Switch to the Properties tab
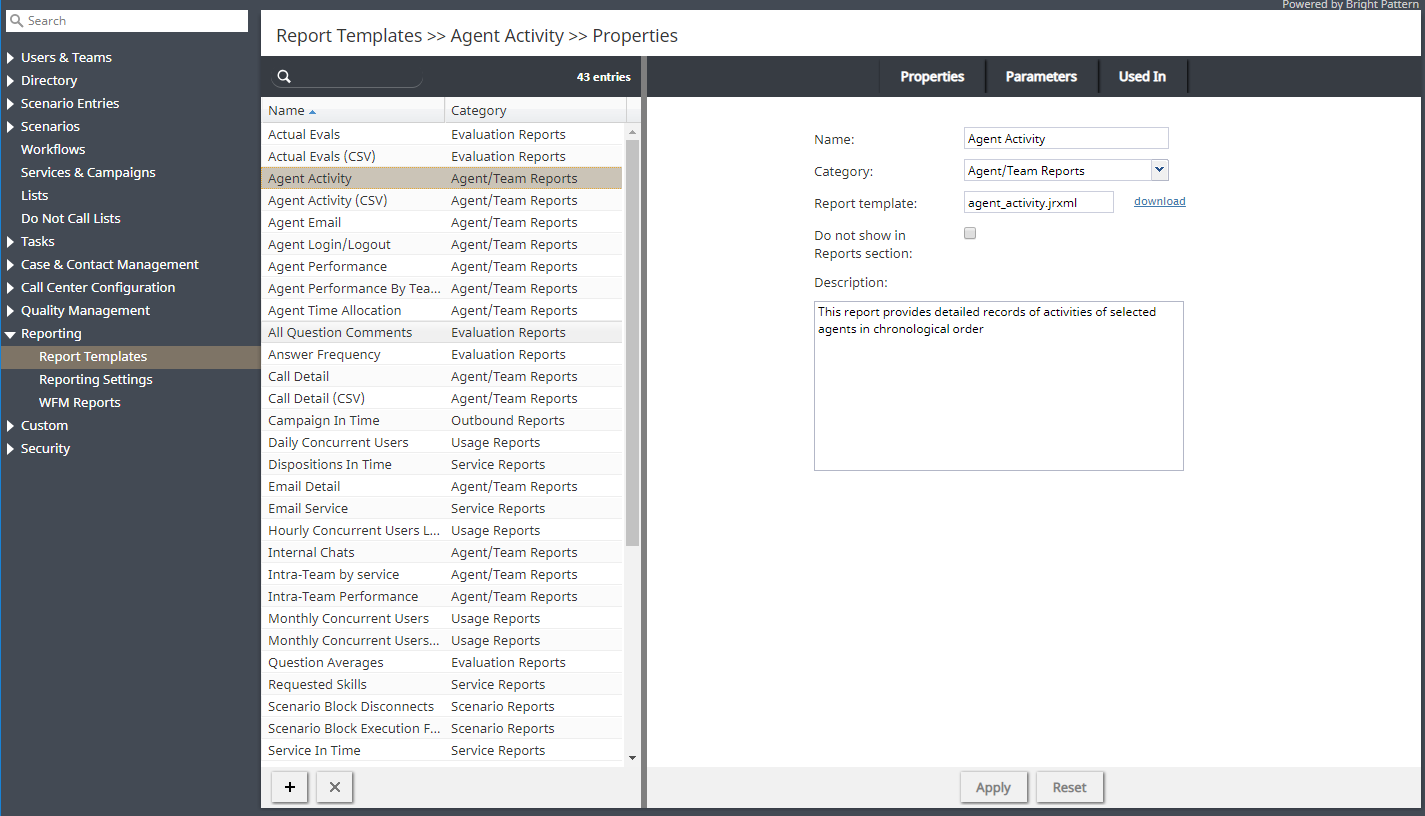The height and width of the screenshot is (816, 1425). pyautogui.click(x=932, y=77)
